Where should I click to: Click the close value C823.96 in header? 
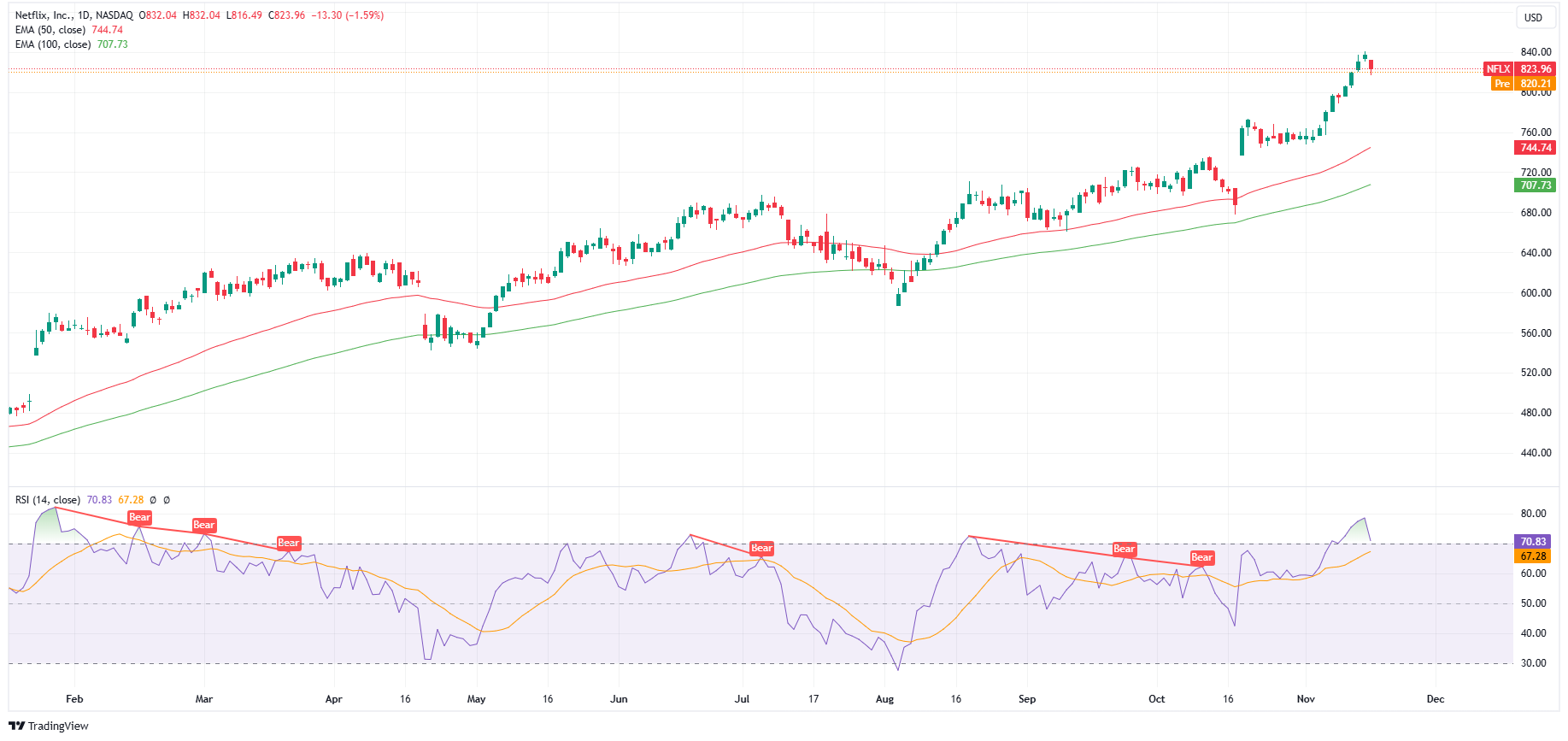click(286, 15)
